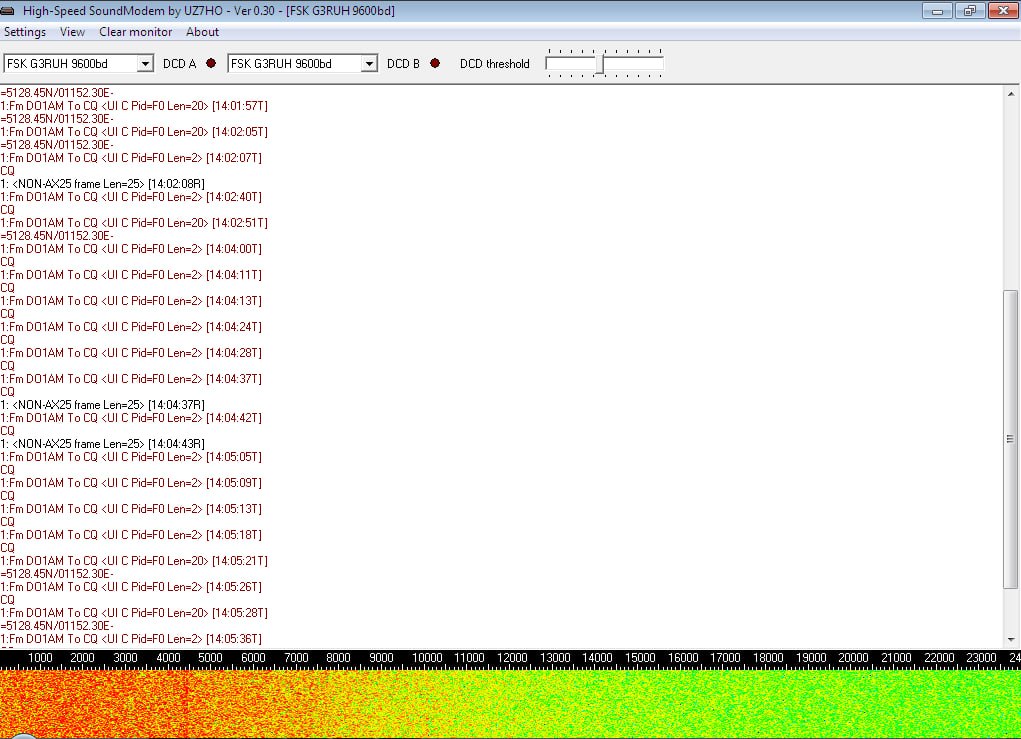Click the log line stamped [14:05:36T]
The width and height of the screenshot is (1021, 739).
point(131,639)
